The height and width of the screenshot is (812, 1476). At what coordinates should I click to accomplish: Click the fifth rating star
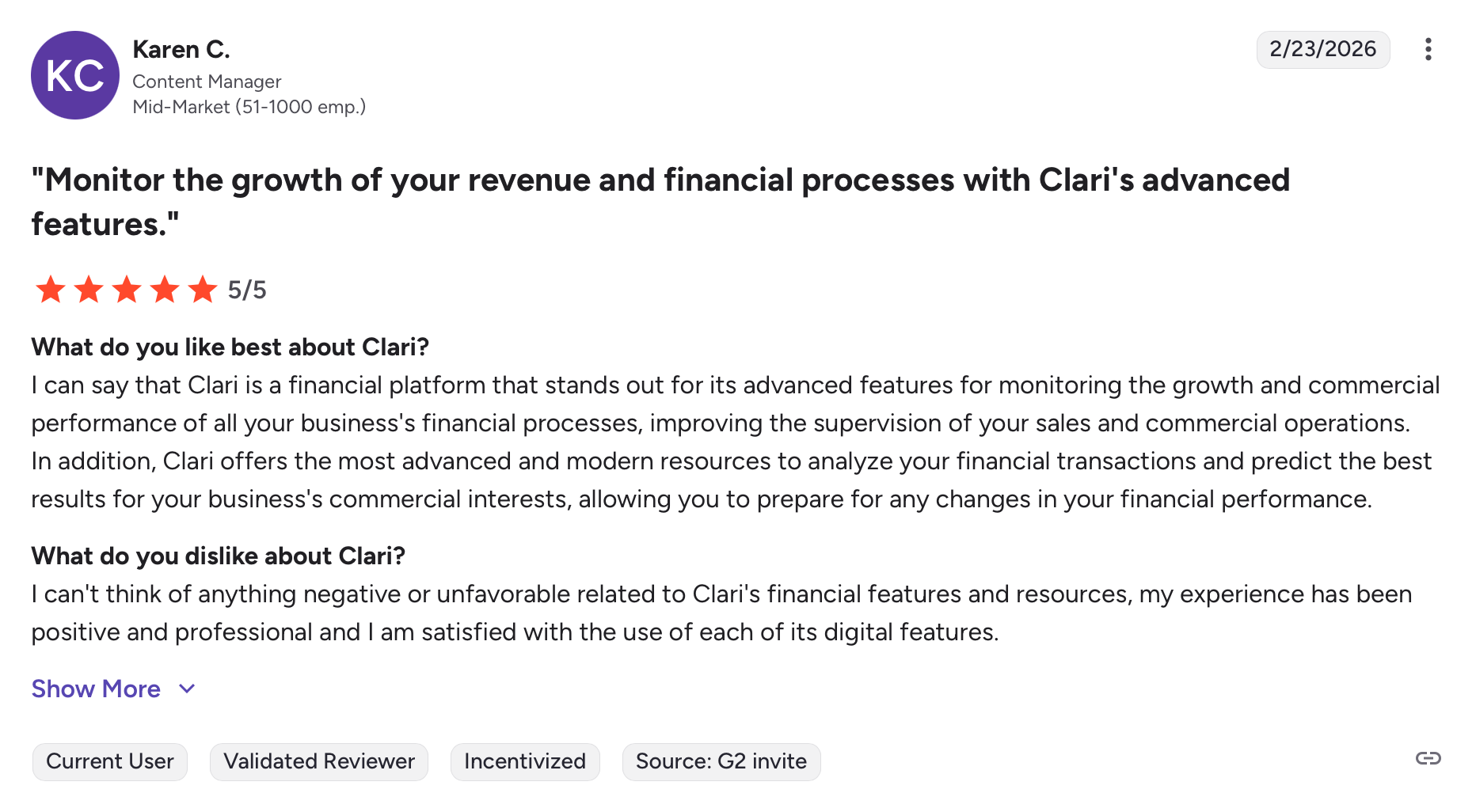point(203,290)
